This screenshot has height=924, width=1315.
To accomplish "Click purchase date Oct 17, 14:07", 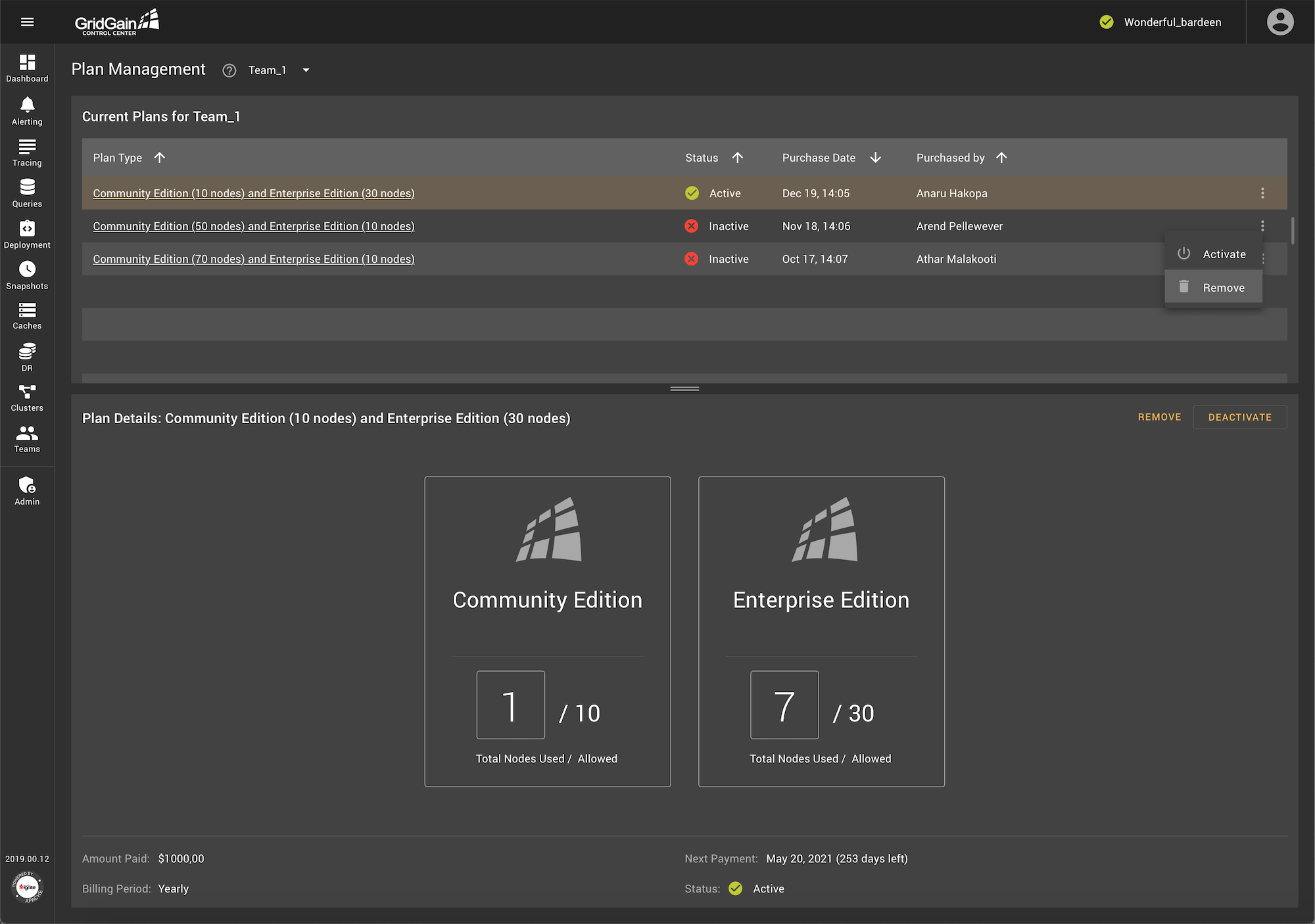I will click(815, 259).
